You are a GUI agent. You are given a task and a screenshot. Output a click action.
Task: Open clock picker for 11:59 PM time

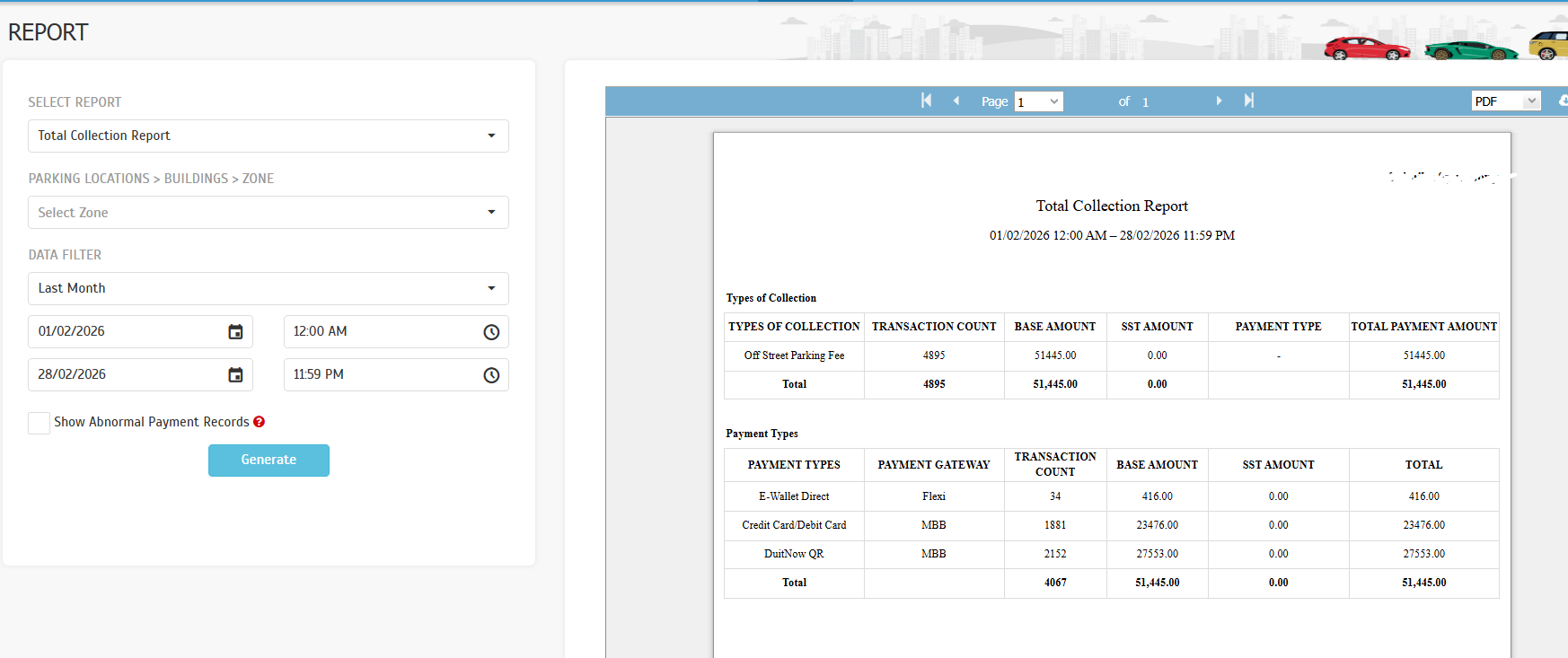point(491,375)
